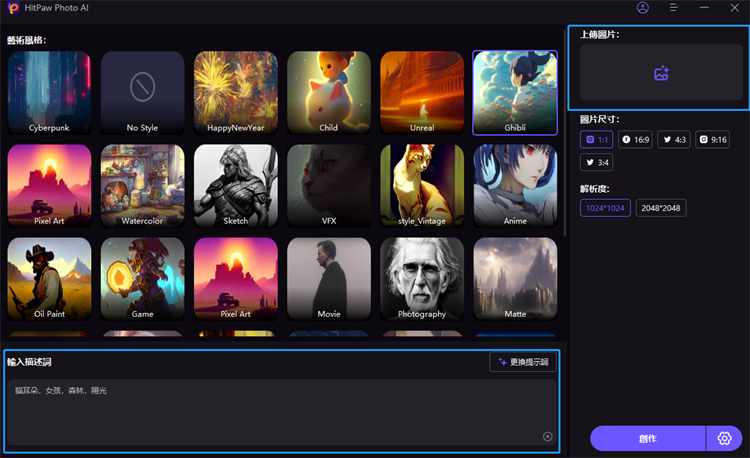Viewport: 750px width, 458px height.
Task: Open the hamburger menu in title bar
Action: [673, 8]
